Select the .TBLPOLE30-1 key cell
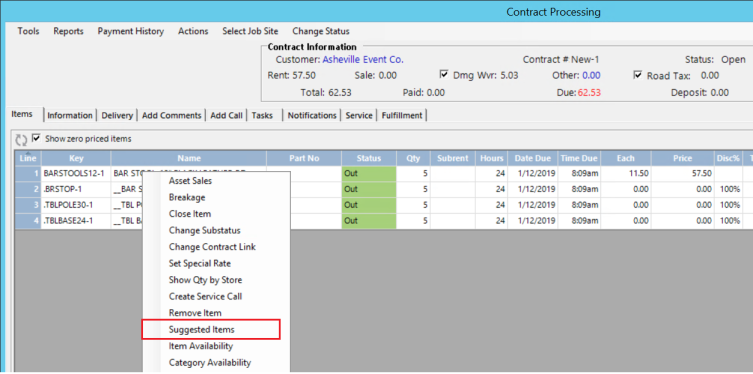The width and height of the screenshot is (753, 374). [x=76, y=205]
